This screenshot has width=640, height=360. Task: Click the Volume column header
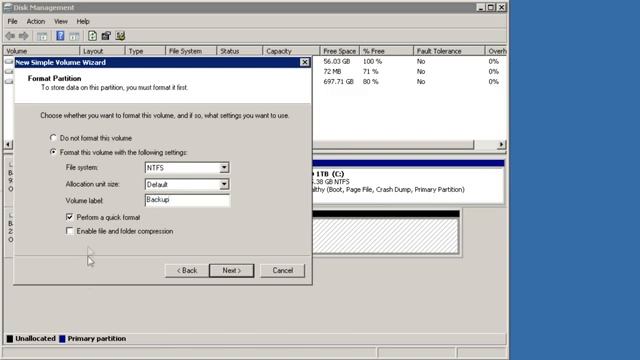pos(41,51)
